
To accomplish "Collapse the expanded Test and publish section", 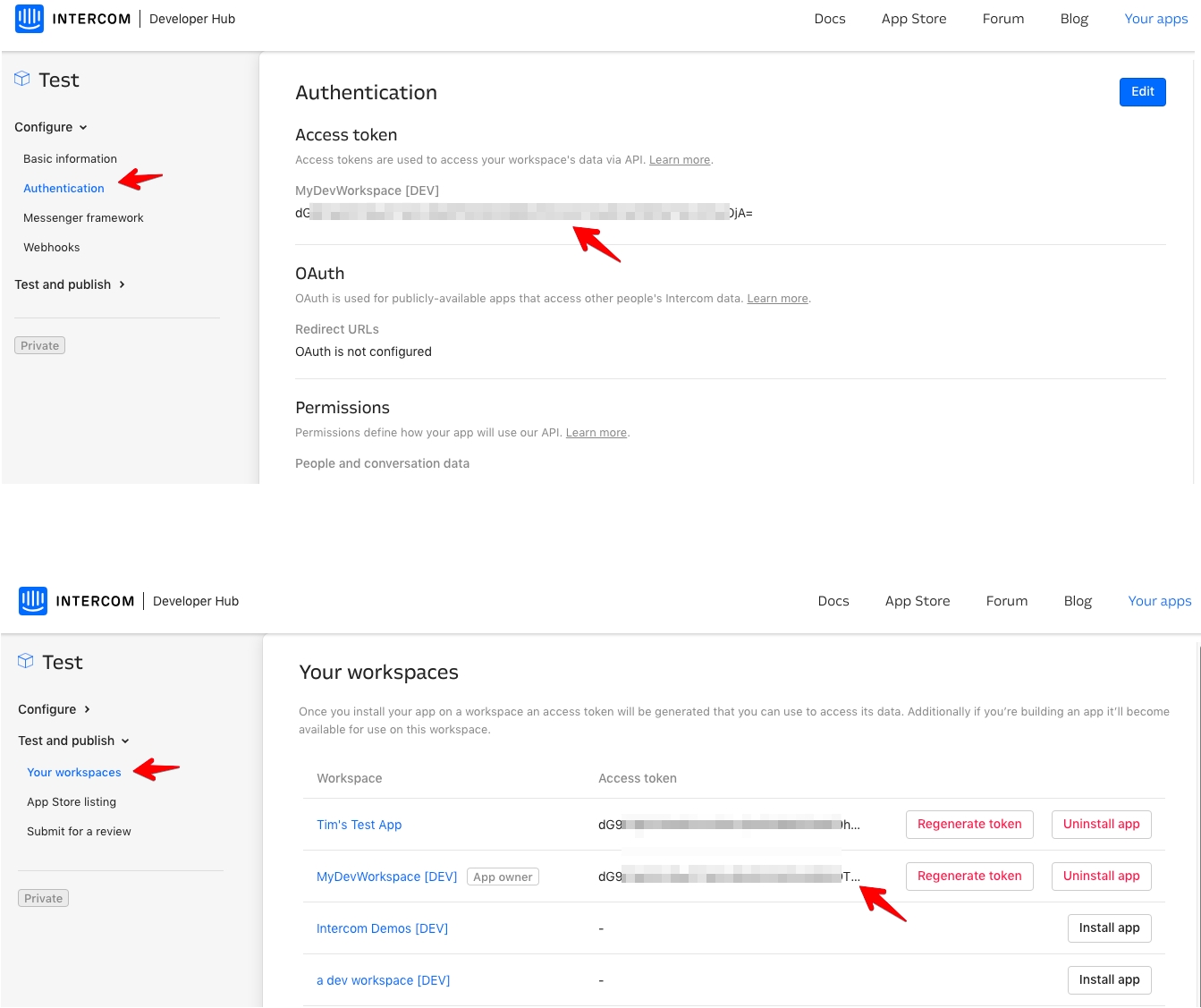I will [x=73, y=741].
